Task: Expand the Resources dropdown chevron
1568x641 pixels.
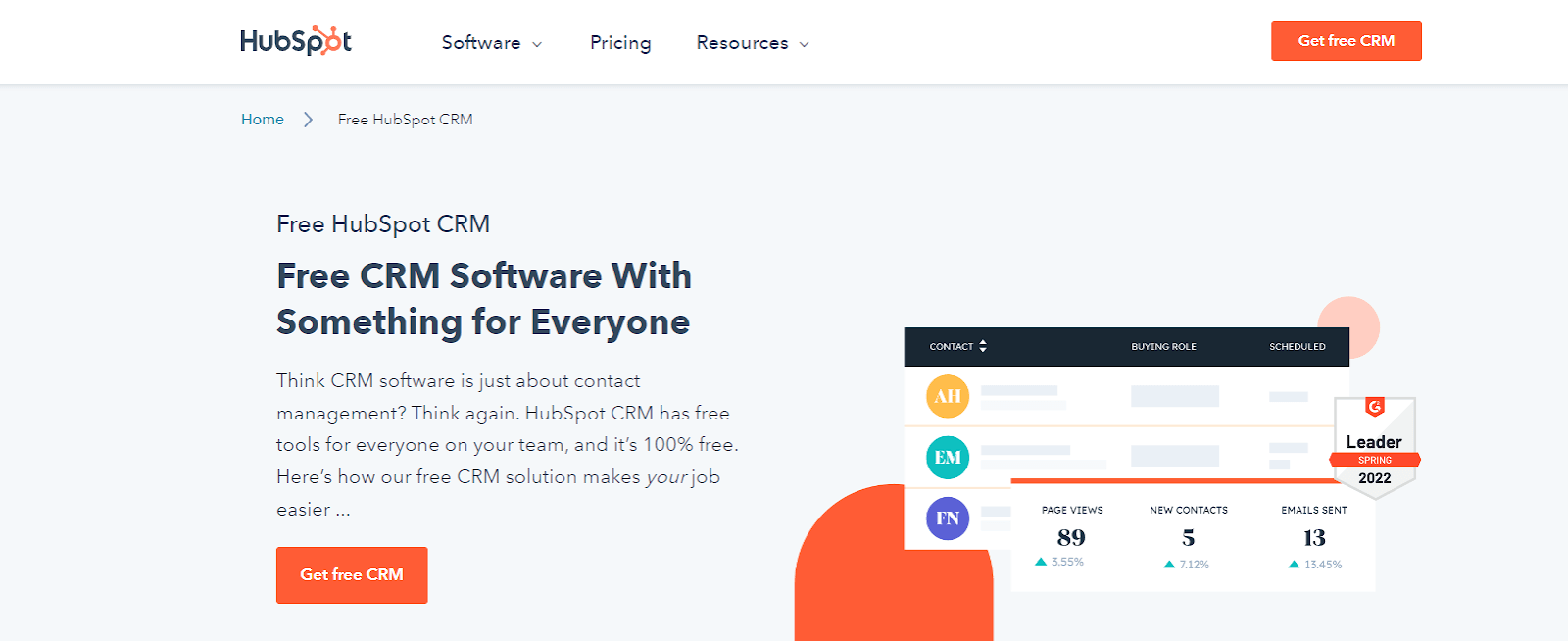Action: point(805,44)
